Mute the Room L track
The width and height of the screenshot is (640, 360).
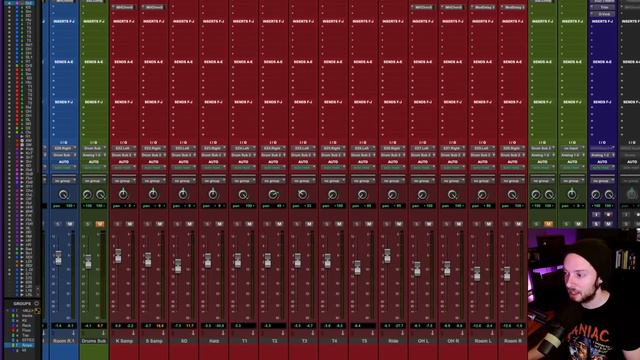489,224
